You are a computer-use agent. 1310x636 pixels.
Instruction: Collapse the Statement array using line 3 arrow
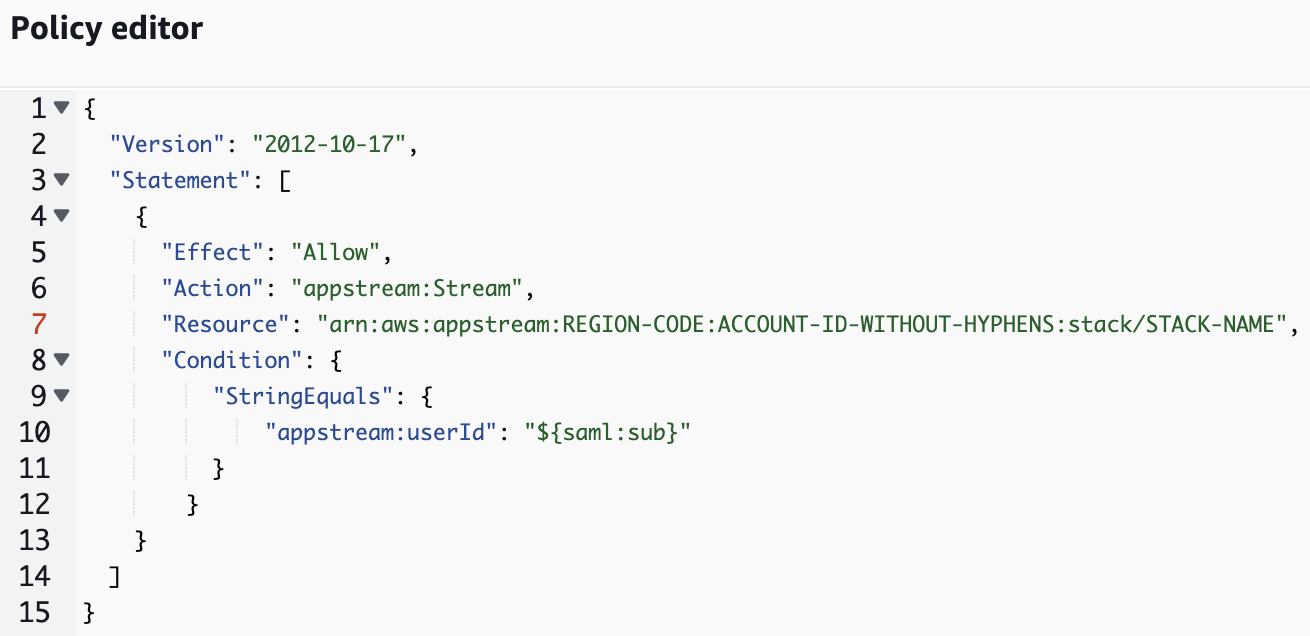62,180
